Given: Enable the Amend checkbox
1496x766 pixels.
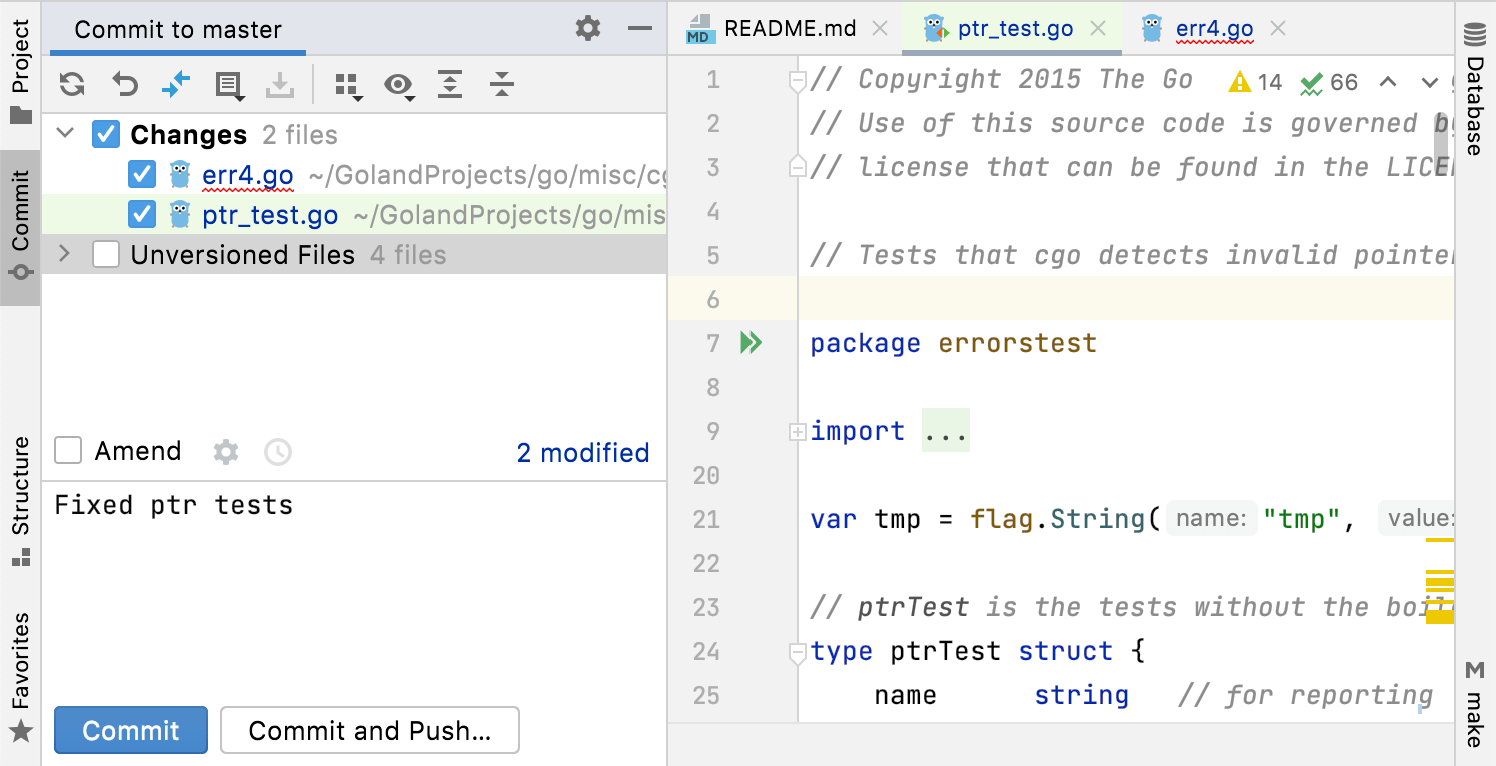Looking at the screenshot, I should tap(68, 451).
